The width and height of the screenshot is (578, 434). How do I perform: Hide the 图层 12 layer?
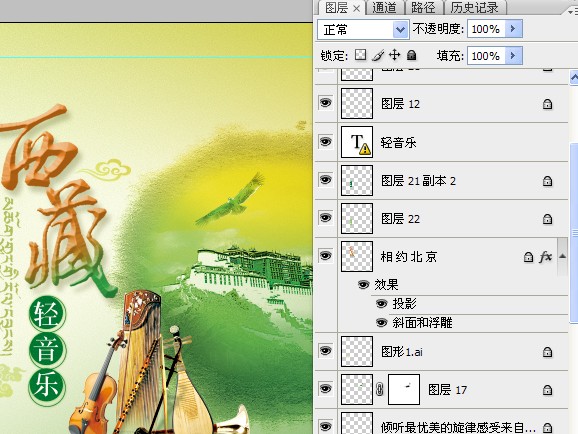tap(325, 103)
